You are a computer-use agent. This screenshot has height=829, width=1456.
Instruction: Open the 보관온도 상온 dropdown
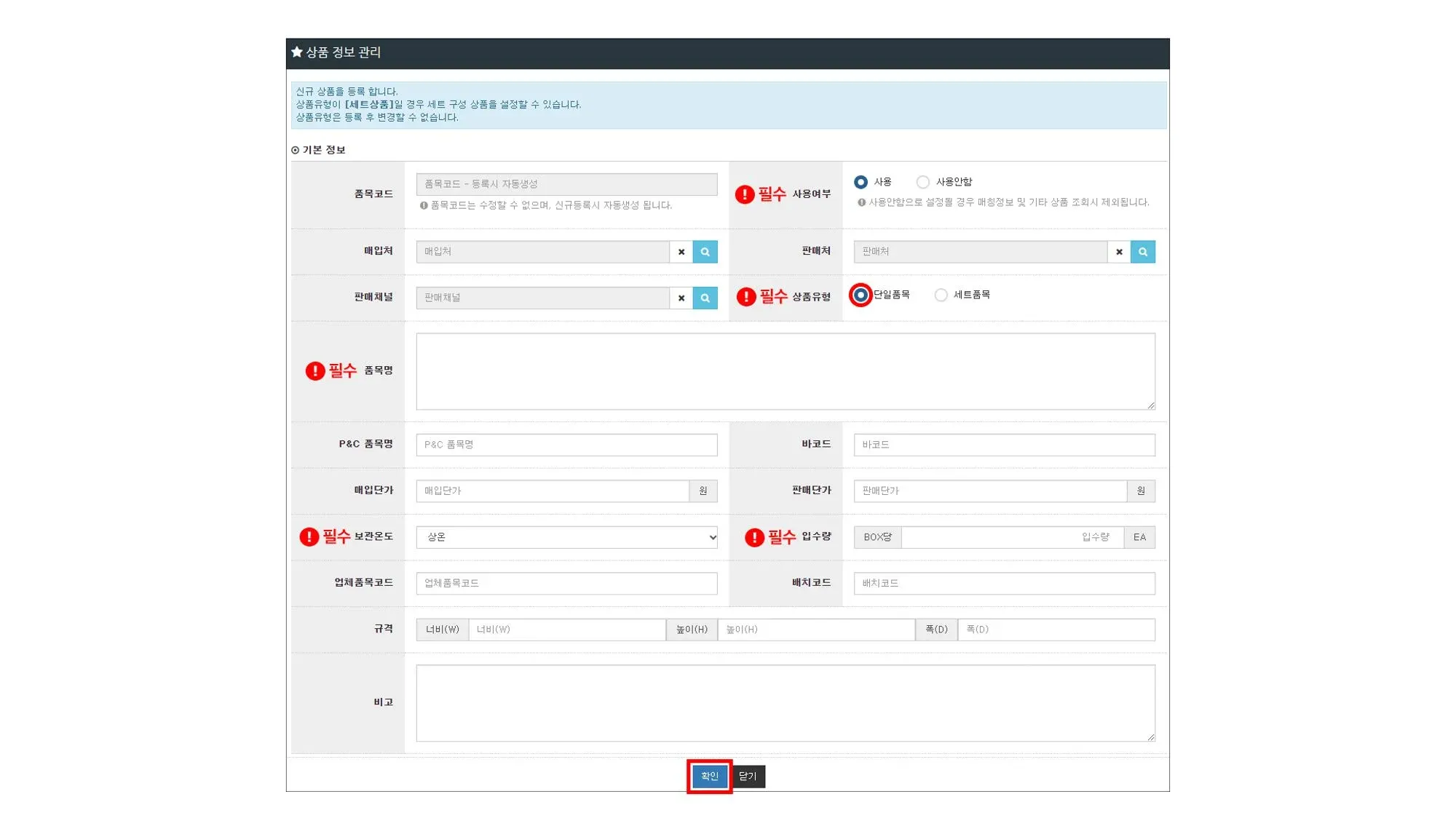click(x=566, y=537)
